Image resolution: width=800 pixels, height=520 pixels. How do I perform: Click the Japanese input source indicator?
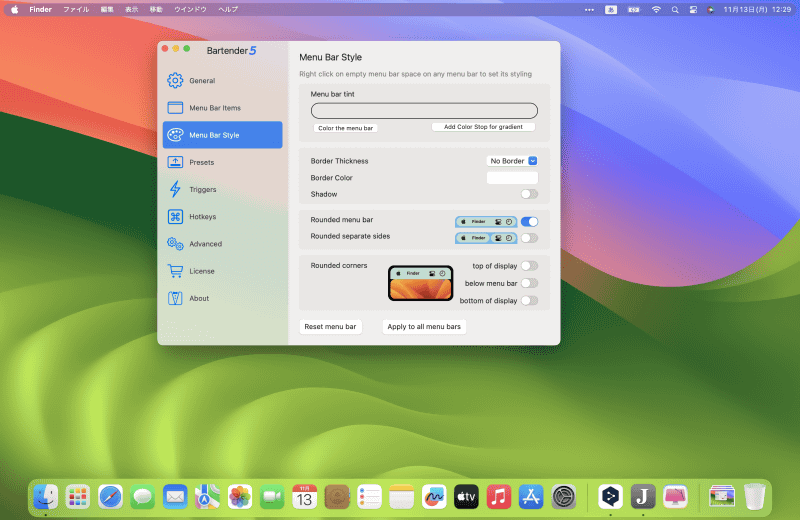(x=611, y=10)
